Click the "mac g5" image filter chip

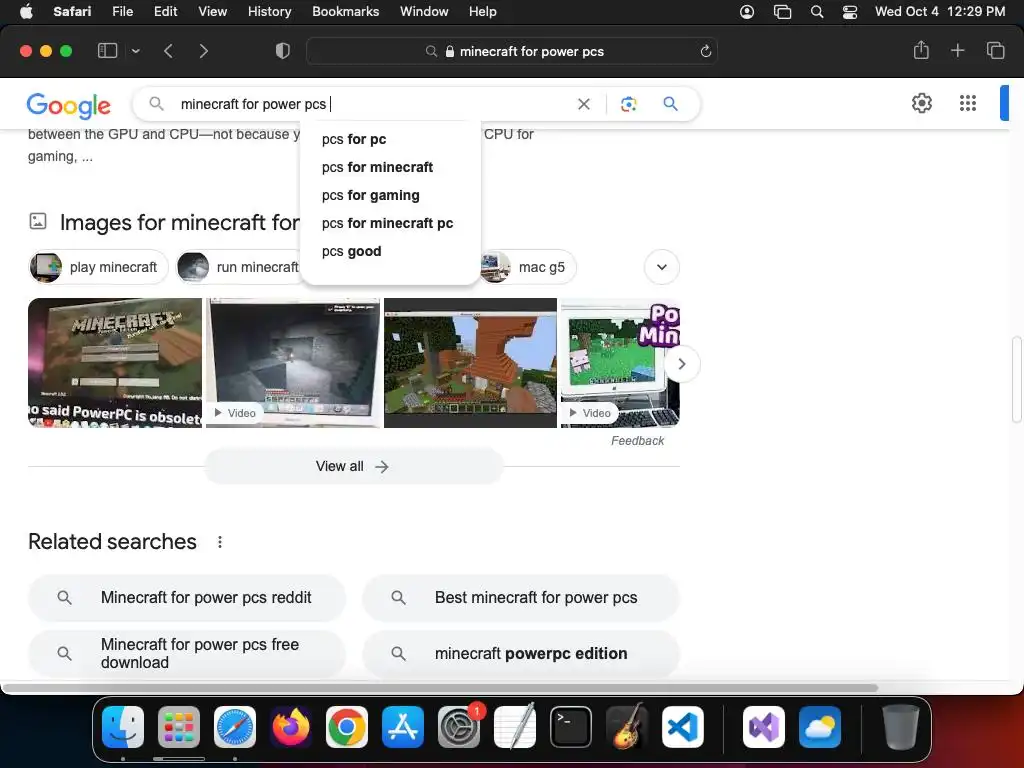click(x=528, y=267)
